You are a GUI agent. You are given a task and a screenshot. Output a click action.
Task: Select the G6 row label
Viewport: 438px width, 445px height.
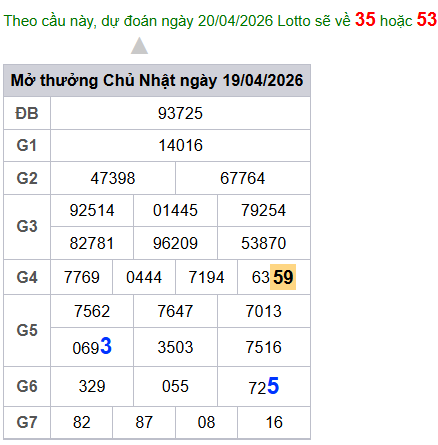(x=27, y=387)
